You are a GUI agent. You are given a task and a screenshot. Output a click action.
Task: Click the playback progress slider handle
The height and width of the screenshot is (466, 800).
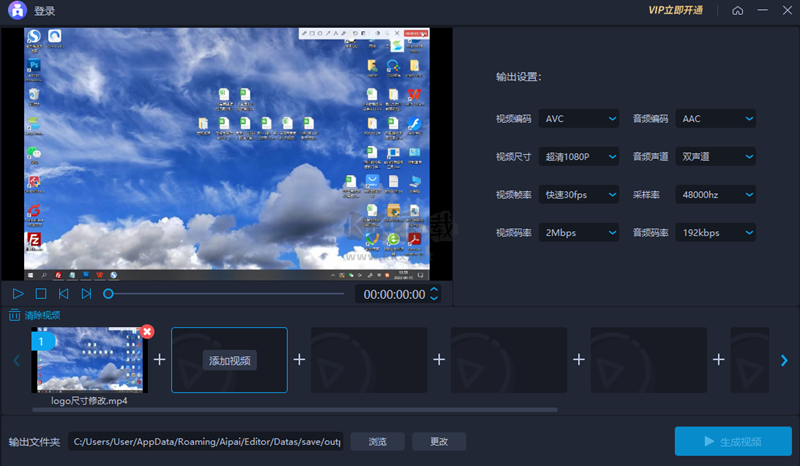tap(108, 294)
